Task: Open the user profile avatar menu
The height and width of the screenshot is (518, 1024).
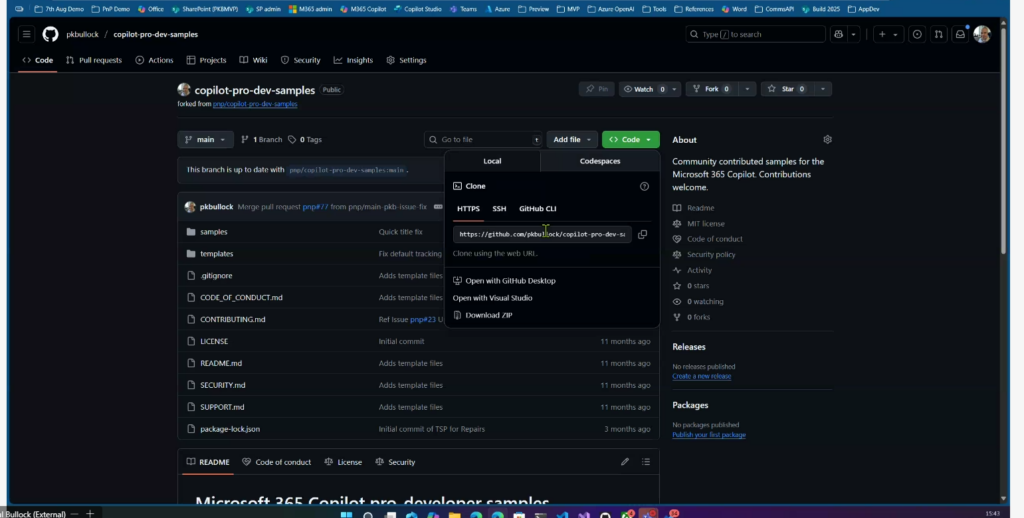Action: (x=982, y=35)
